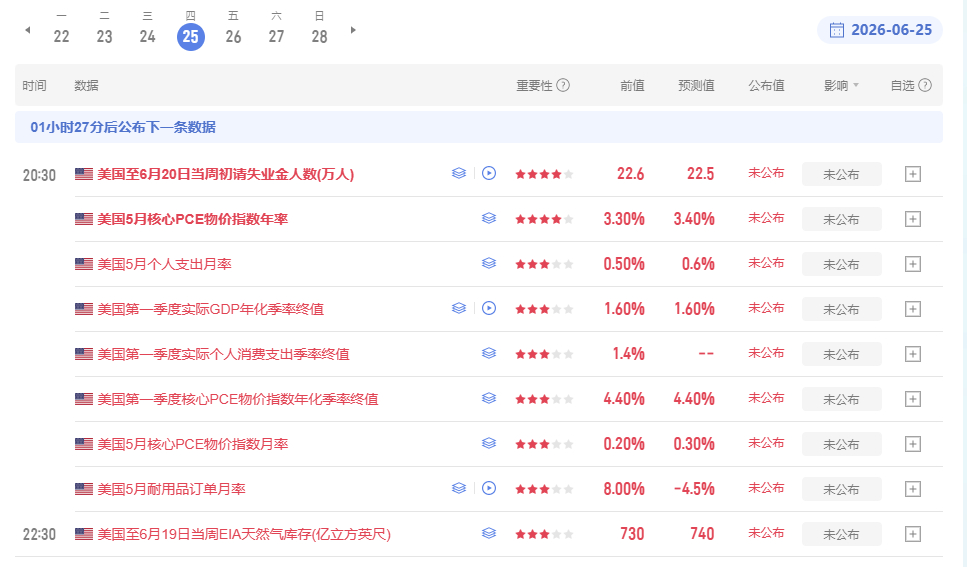This screenshot has width=967, height=567.
Task: Click the 01小时27分后公布下一条数据 banner
Action: [x=479, y=127]
